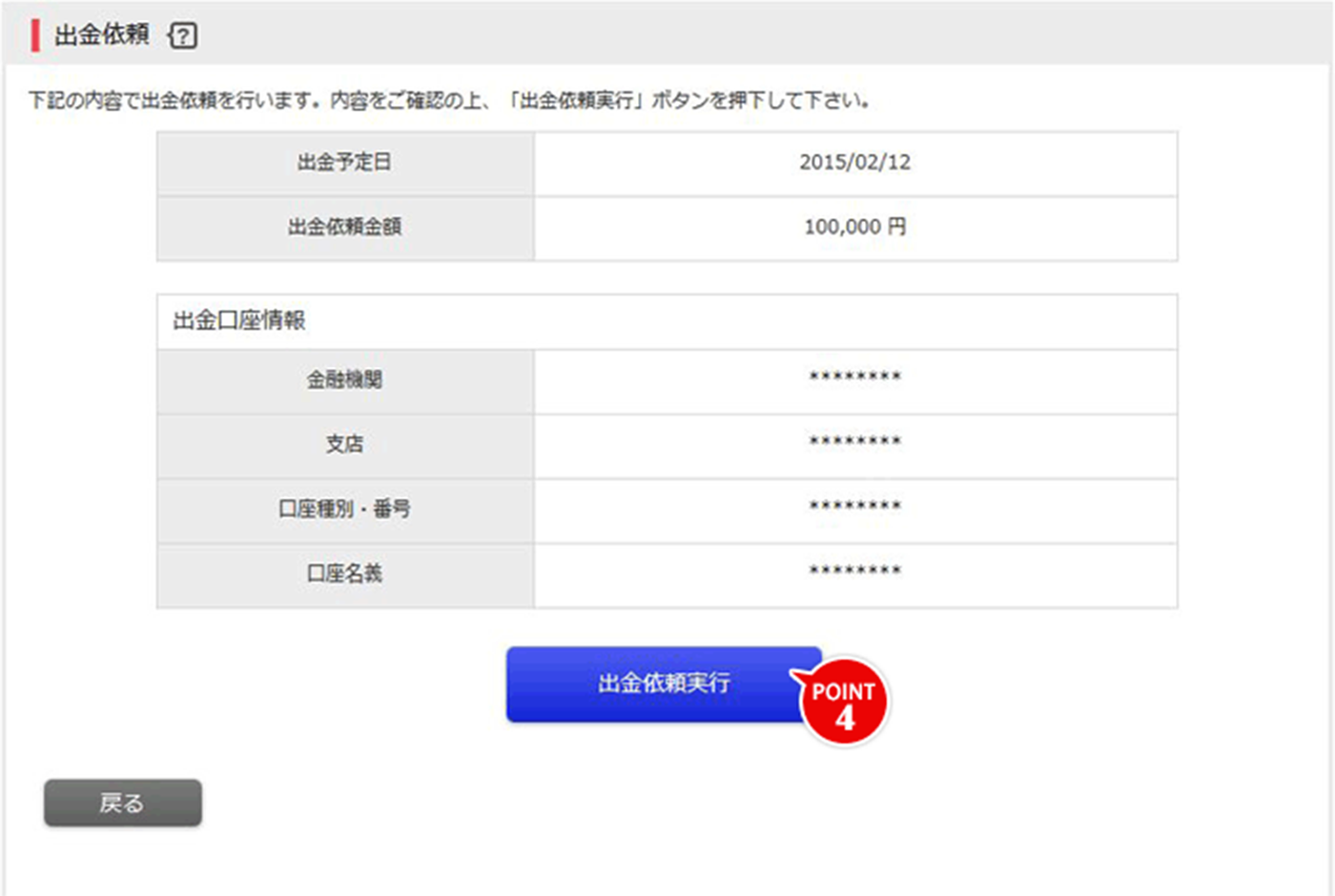Click the masked value for 口座名義
The image size is (1335, 896).
(854, 572)
